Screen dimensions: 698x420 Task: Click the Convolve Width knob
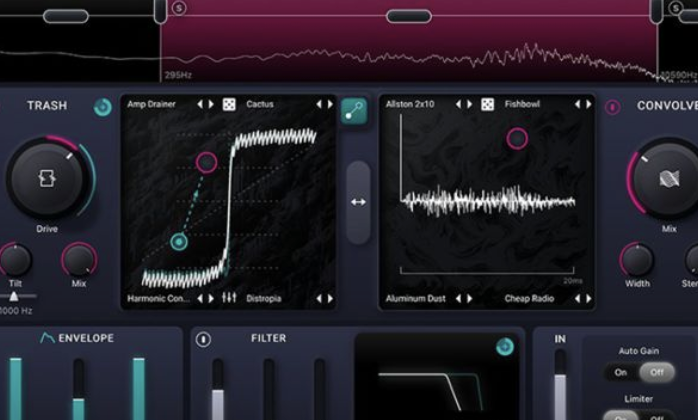click(637, 260)
